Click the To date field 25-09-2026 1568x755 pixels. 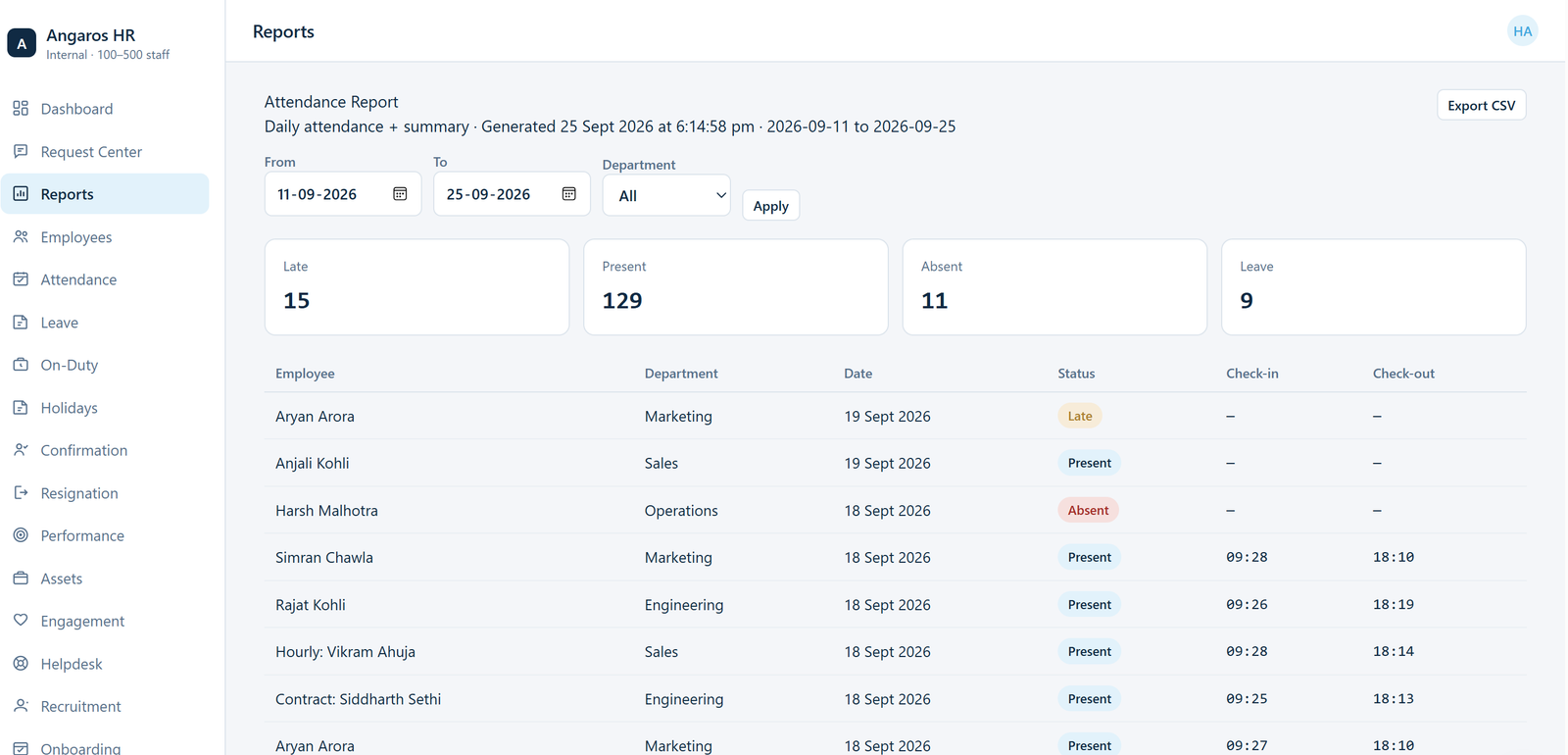[x=512, y=194]
